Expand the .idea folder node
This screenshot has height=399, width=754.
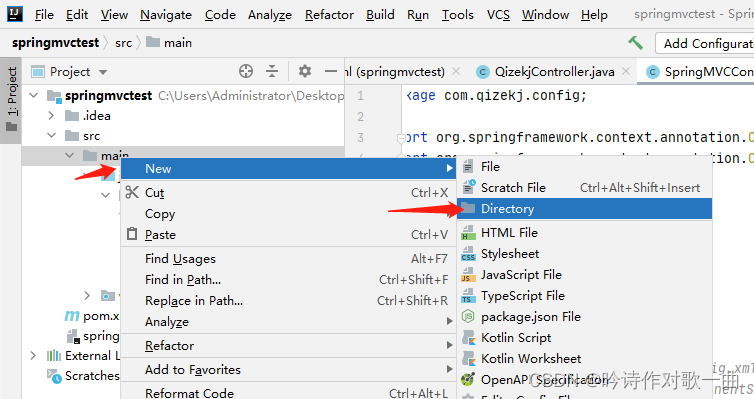click(x=51, y=115)
